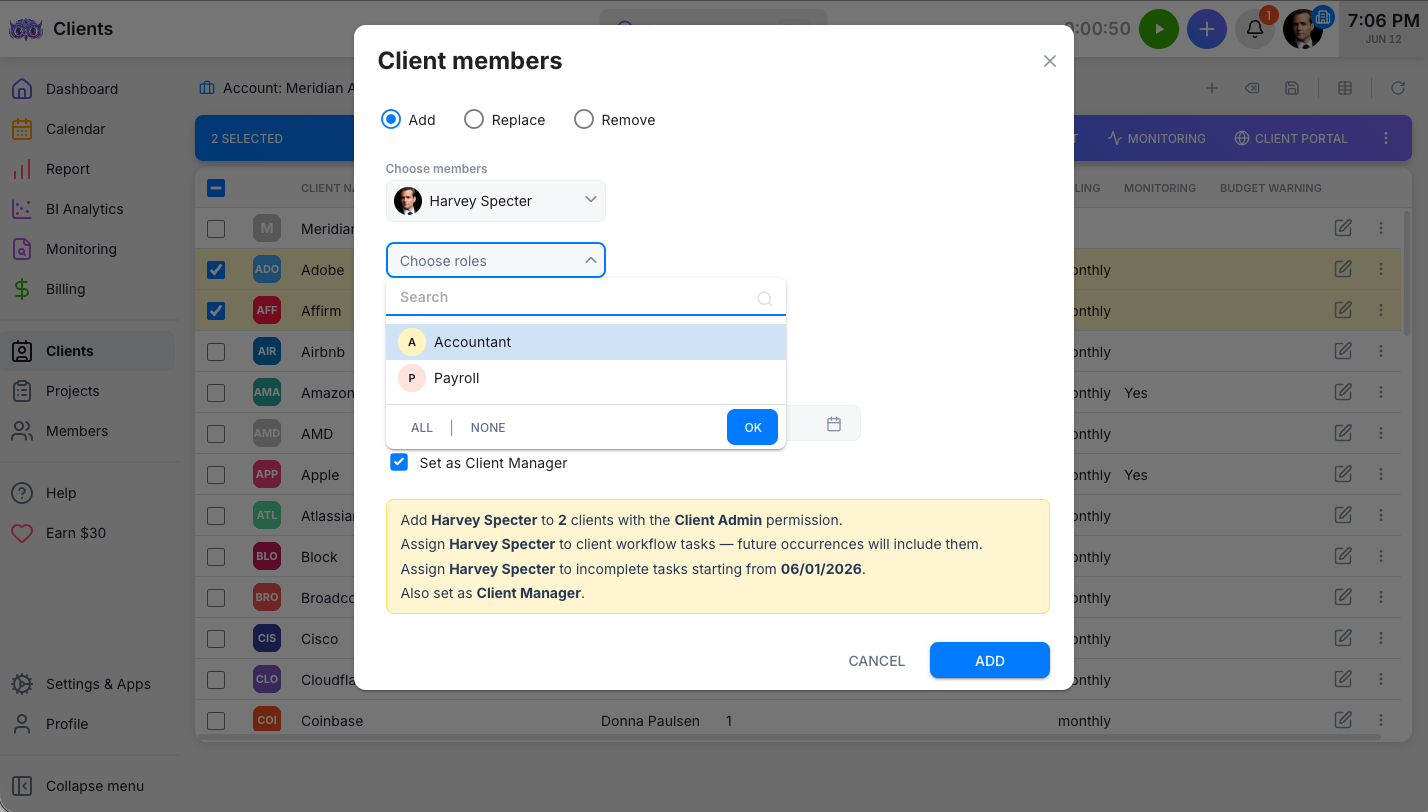This screenshot has height=812, width=1428.
Task: Choose NONE in roles dropdown
Action: coord(488,427)
